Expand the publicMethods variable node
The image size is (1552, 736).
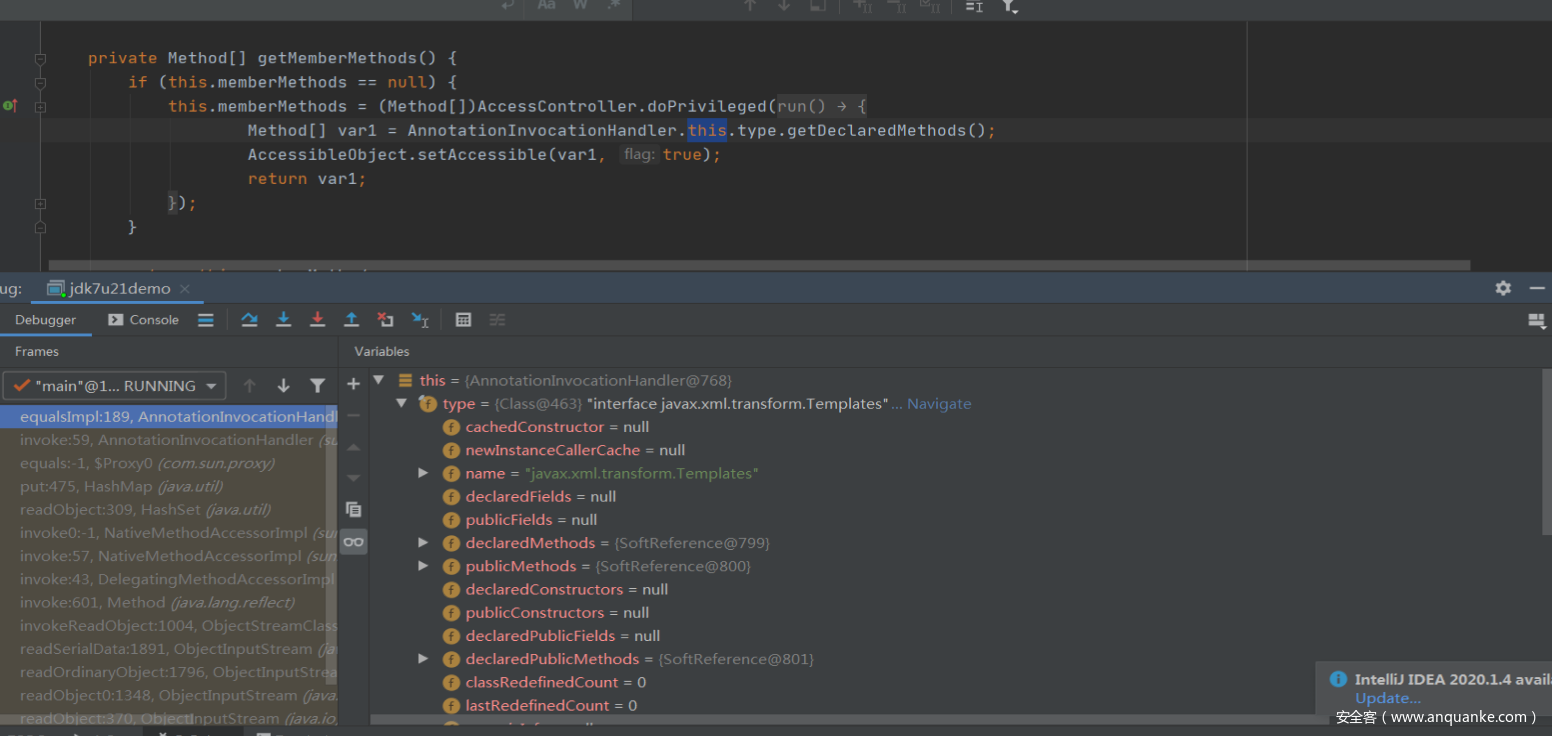[x=423, y=566]
